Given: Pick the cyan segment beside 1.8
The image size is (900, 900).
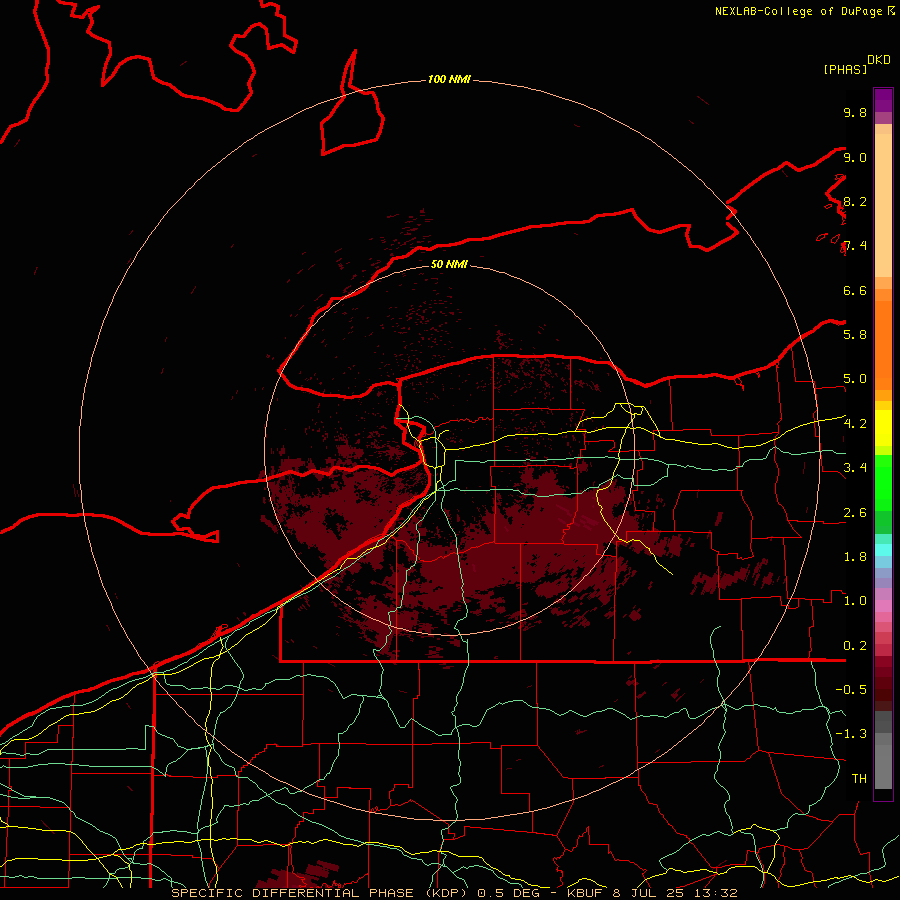Looking at the screenshot, I should 883,550.
